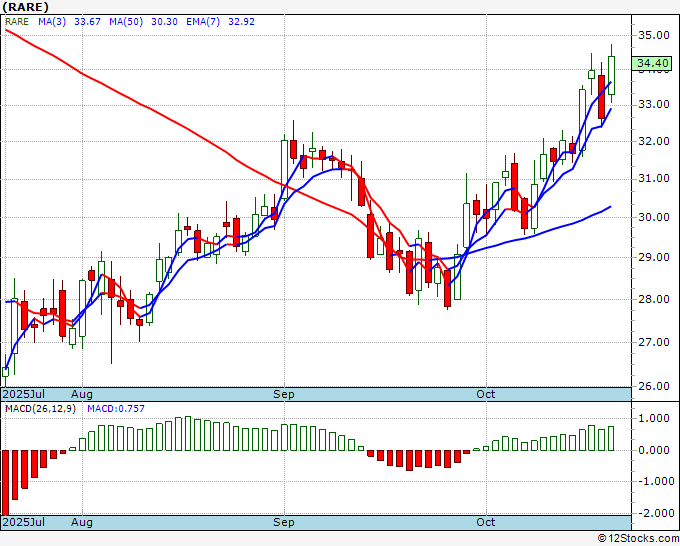Click the 29.00 price axis label
Image resolution: width=680 pixels, height=546 pixels.
[x=654, y=257]
